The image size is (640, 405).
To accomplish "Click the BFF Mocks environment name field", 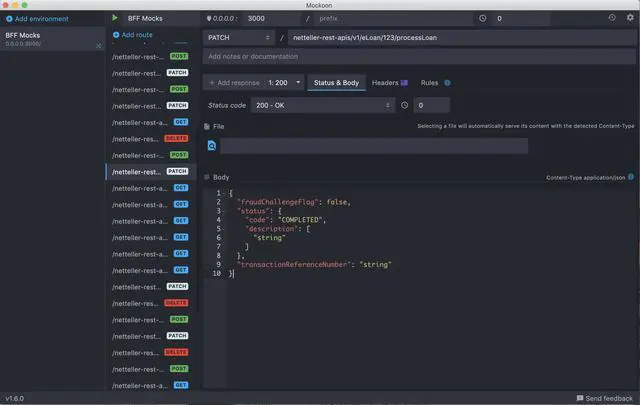I will click(162, 18).
